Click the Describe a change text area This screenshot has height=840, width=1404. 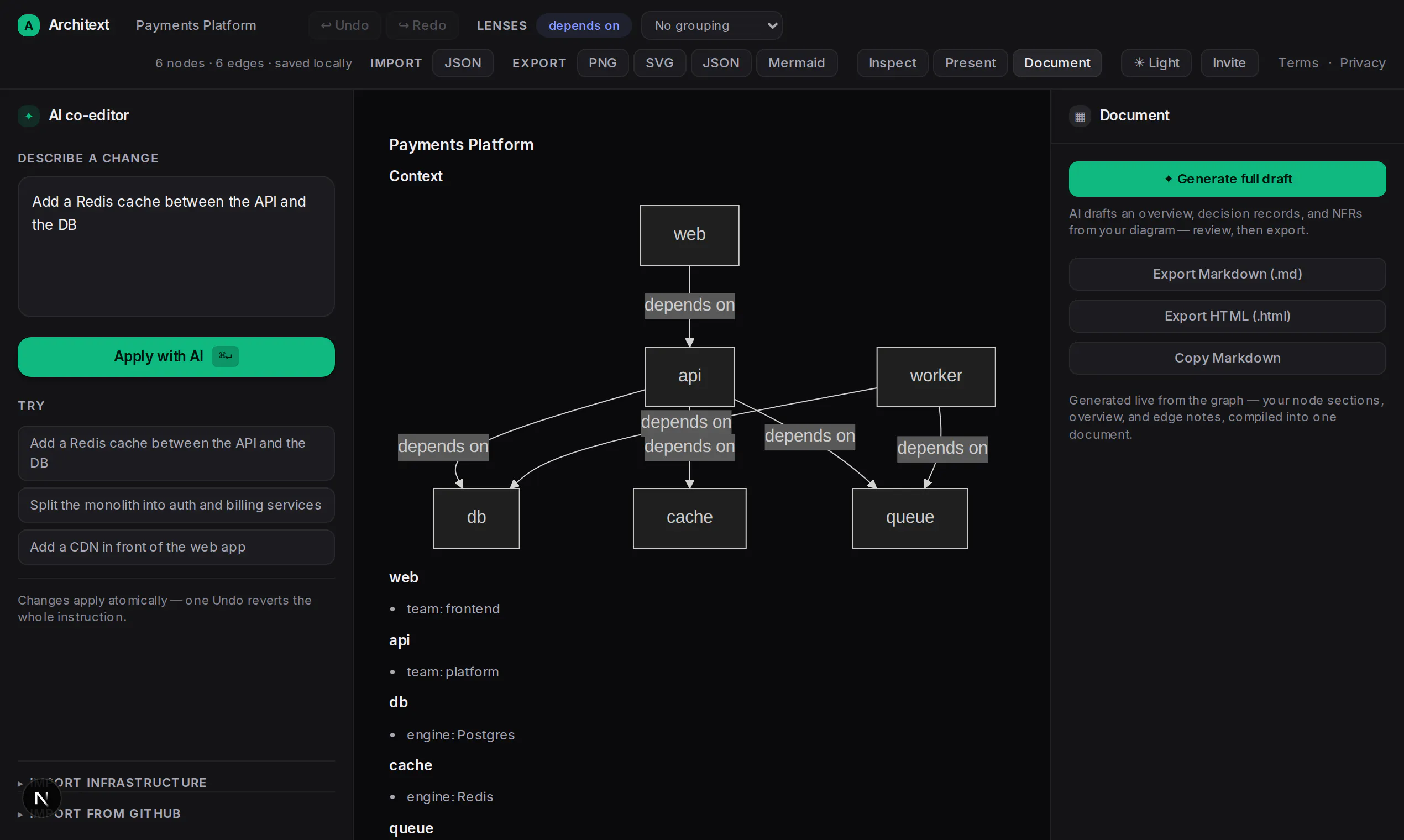[176, 246]
